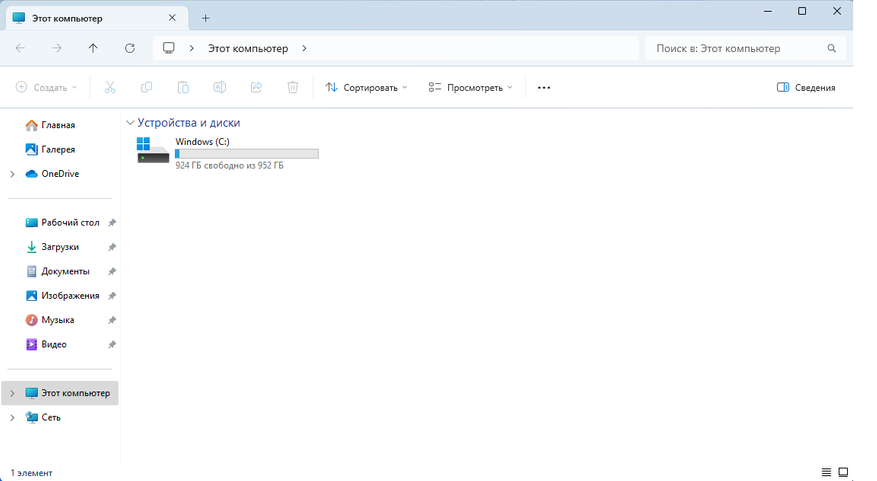Unpin Документы using its pin icon
877x481 pixels.
click(x=112, y=271)
